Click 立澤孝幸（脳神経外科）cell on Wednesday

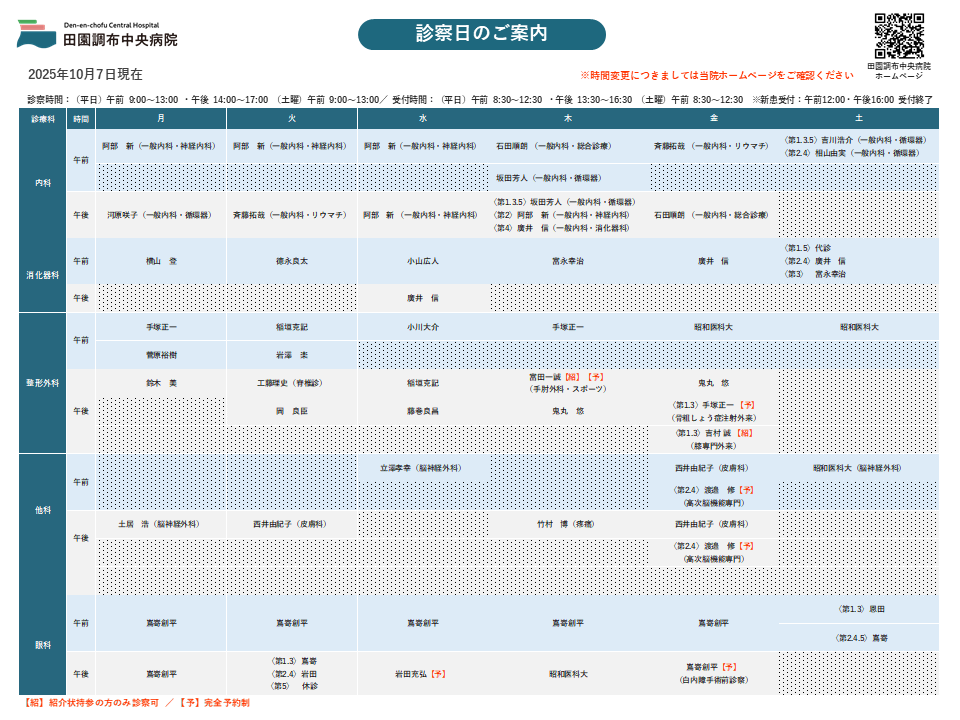423,467
